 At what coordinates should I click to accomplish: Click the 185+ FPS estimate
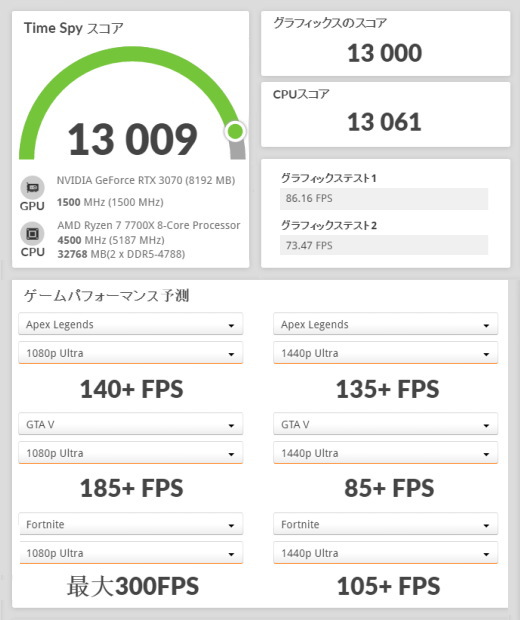pos(131,488)
